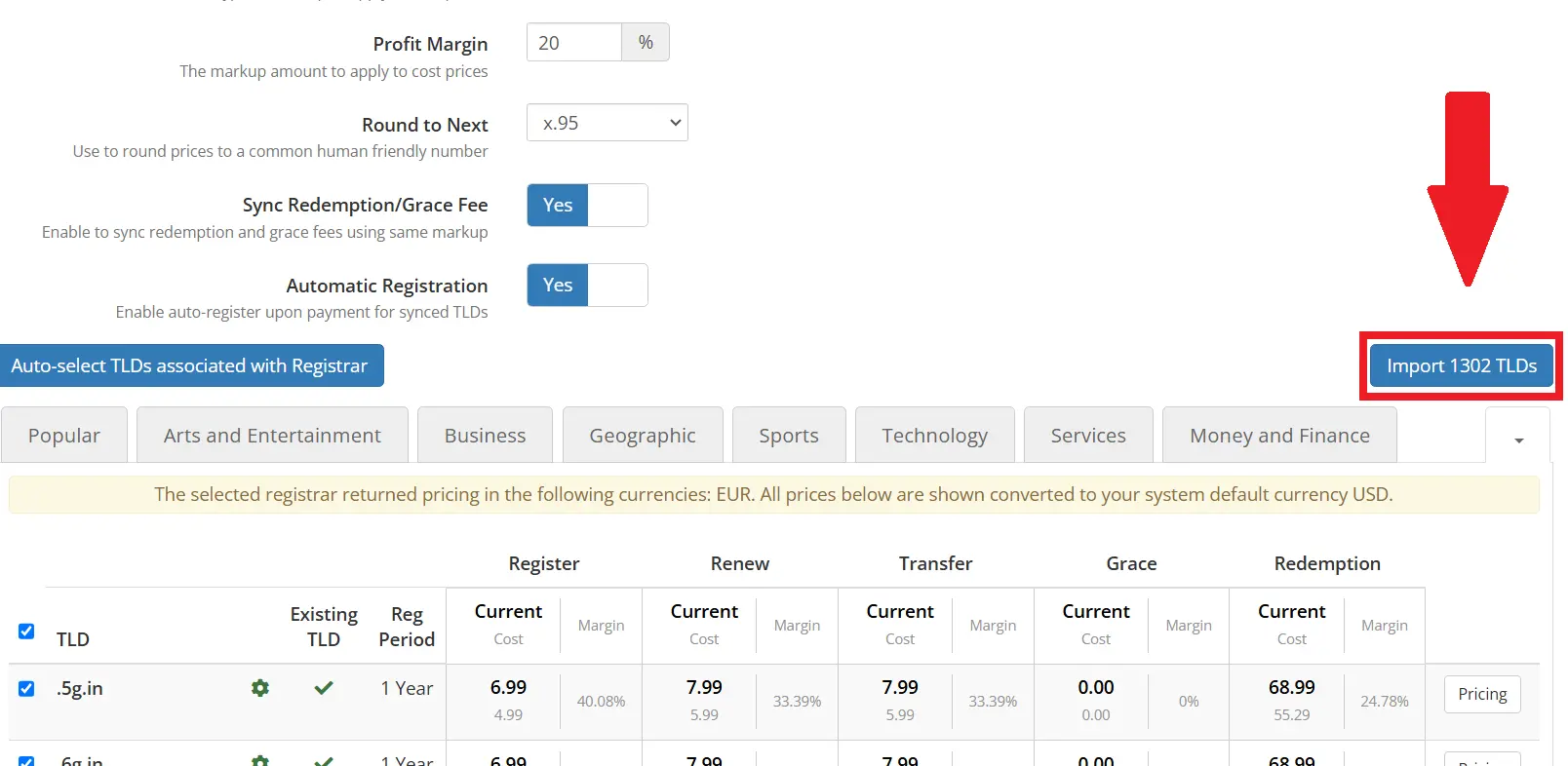Edit the Profit Margin value field
Viewport: 1568px width, 766px height.
(573, 42)
